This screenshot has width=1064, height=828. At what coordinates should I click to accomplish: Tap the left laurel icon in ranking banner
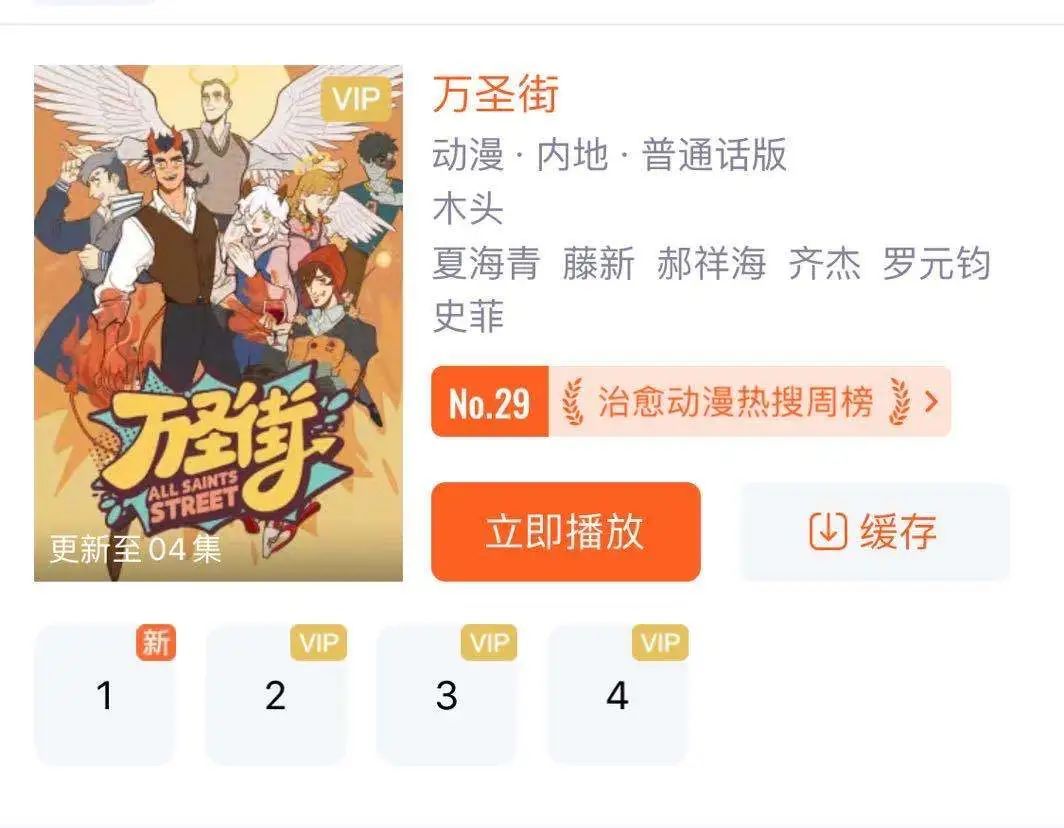point(573,402)
